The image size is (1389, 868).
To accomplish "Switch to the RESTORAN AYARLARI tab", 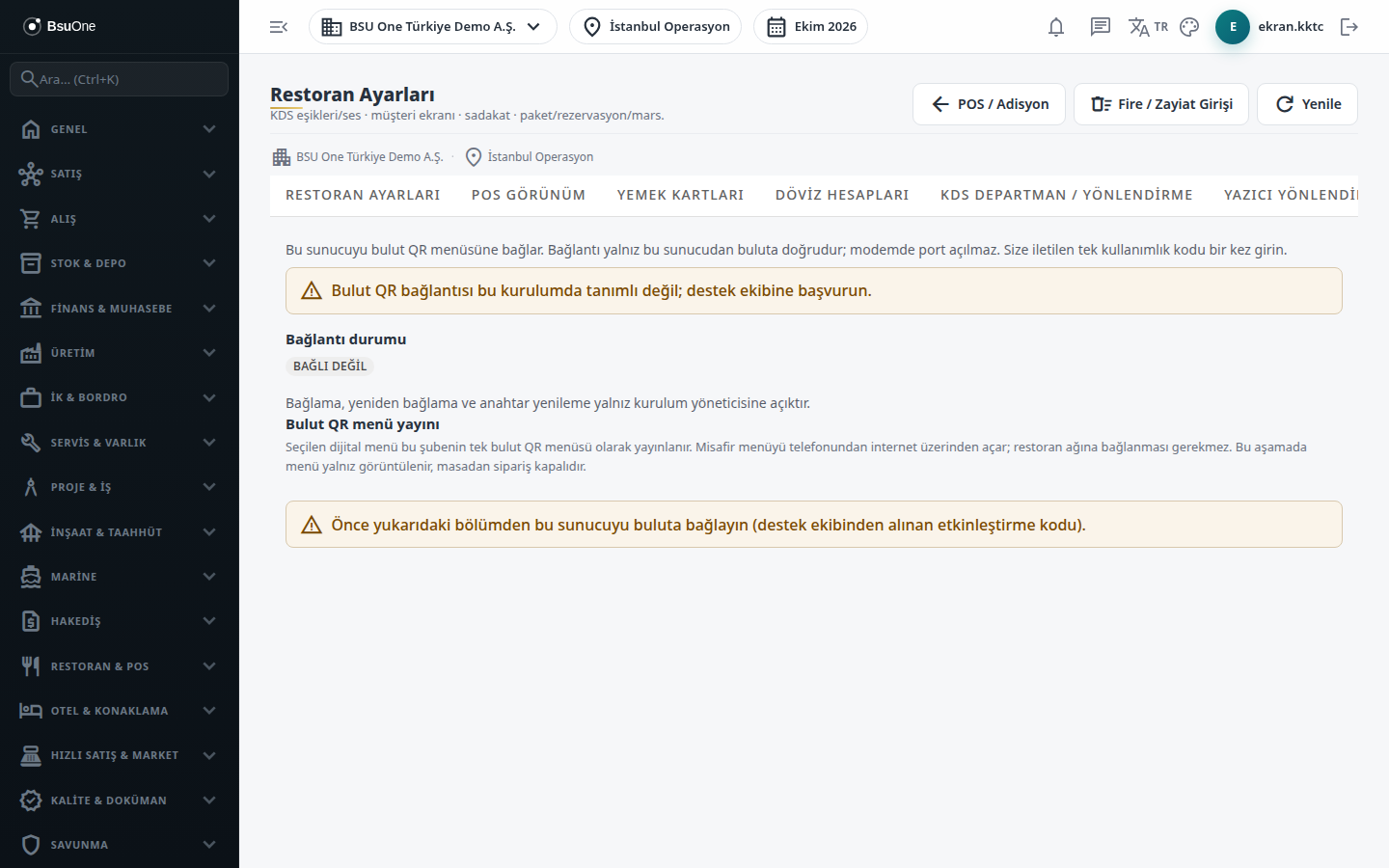I will (363, 195).
